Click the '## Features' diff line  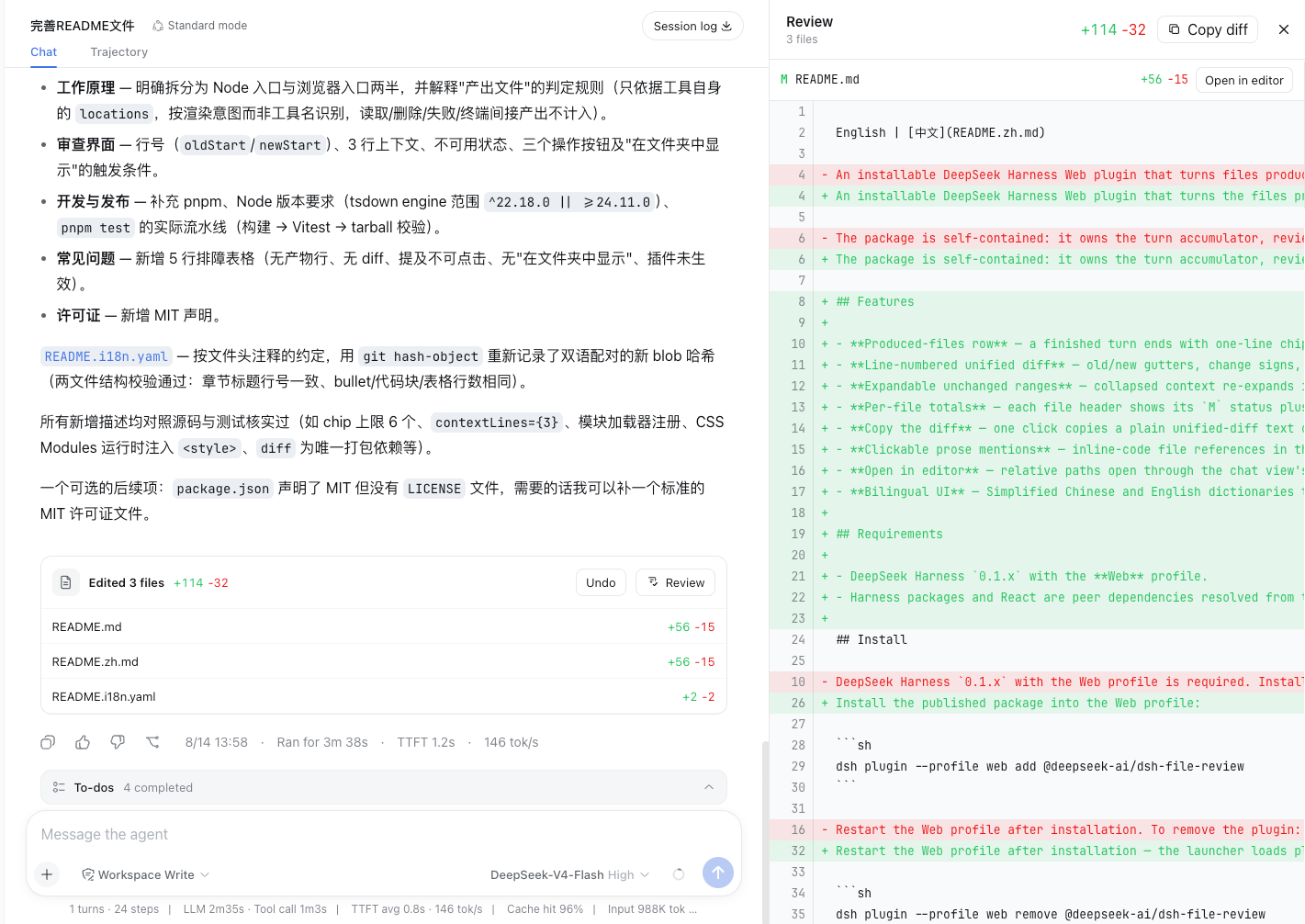(1037, 301)
